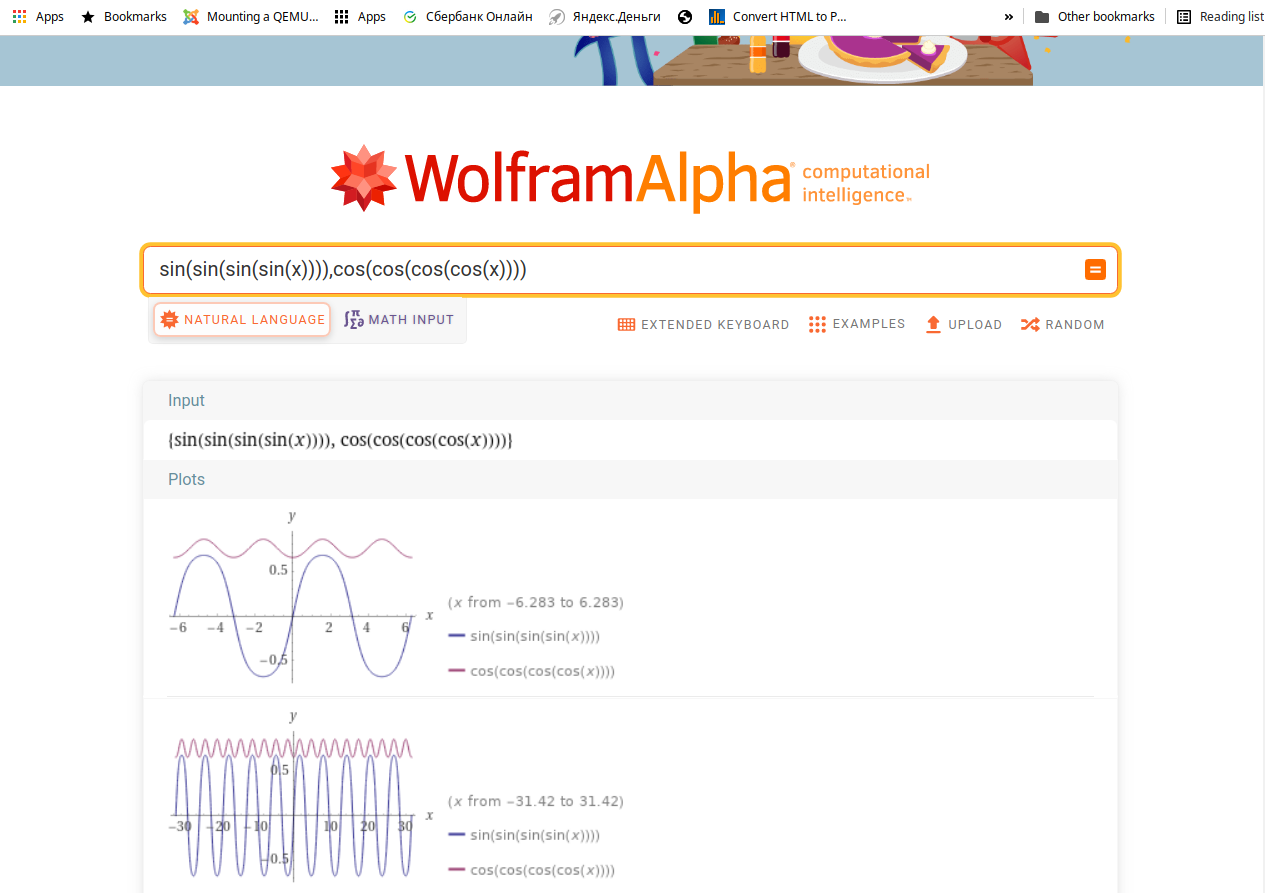Click the interpreted input formula text

pos(342,440)
